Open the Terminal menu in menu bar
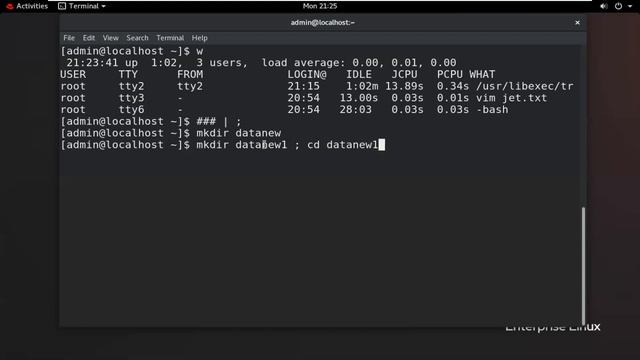 [x=170, y=38]
